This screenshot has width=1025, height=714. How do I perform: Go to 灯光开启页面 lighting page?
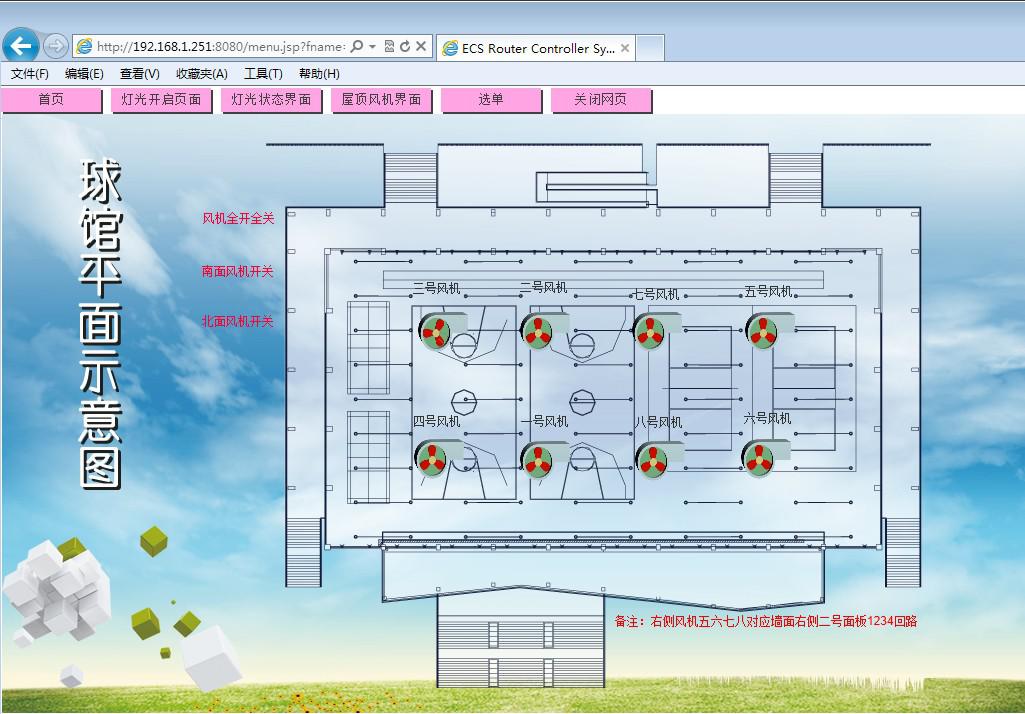(161, 100)
